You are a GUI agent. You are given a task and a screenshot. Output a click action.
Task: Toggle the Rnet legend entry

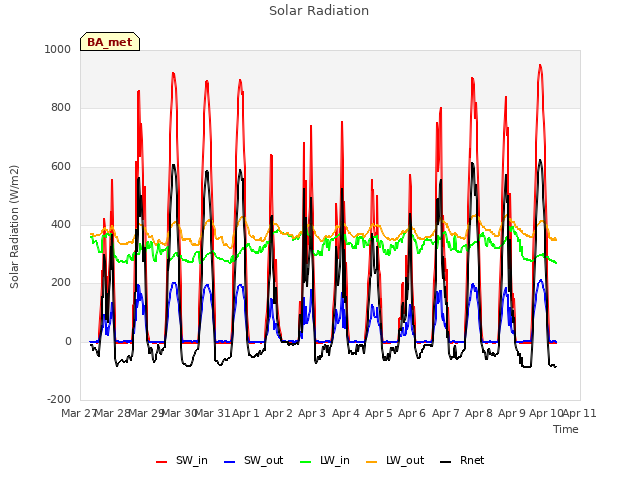[462, 461]
